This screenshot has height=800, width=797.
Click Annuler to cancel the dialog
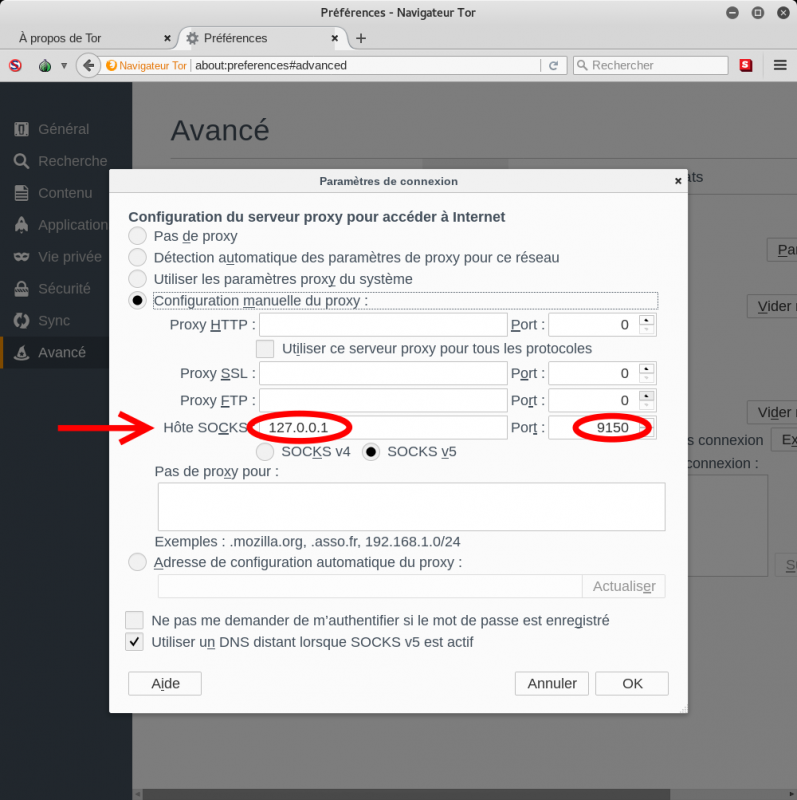(552, 683)
